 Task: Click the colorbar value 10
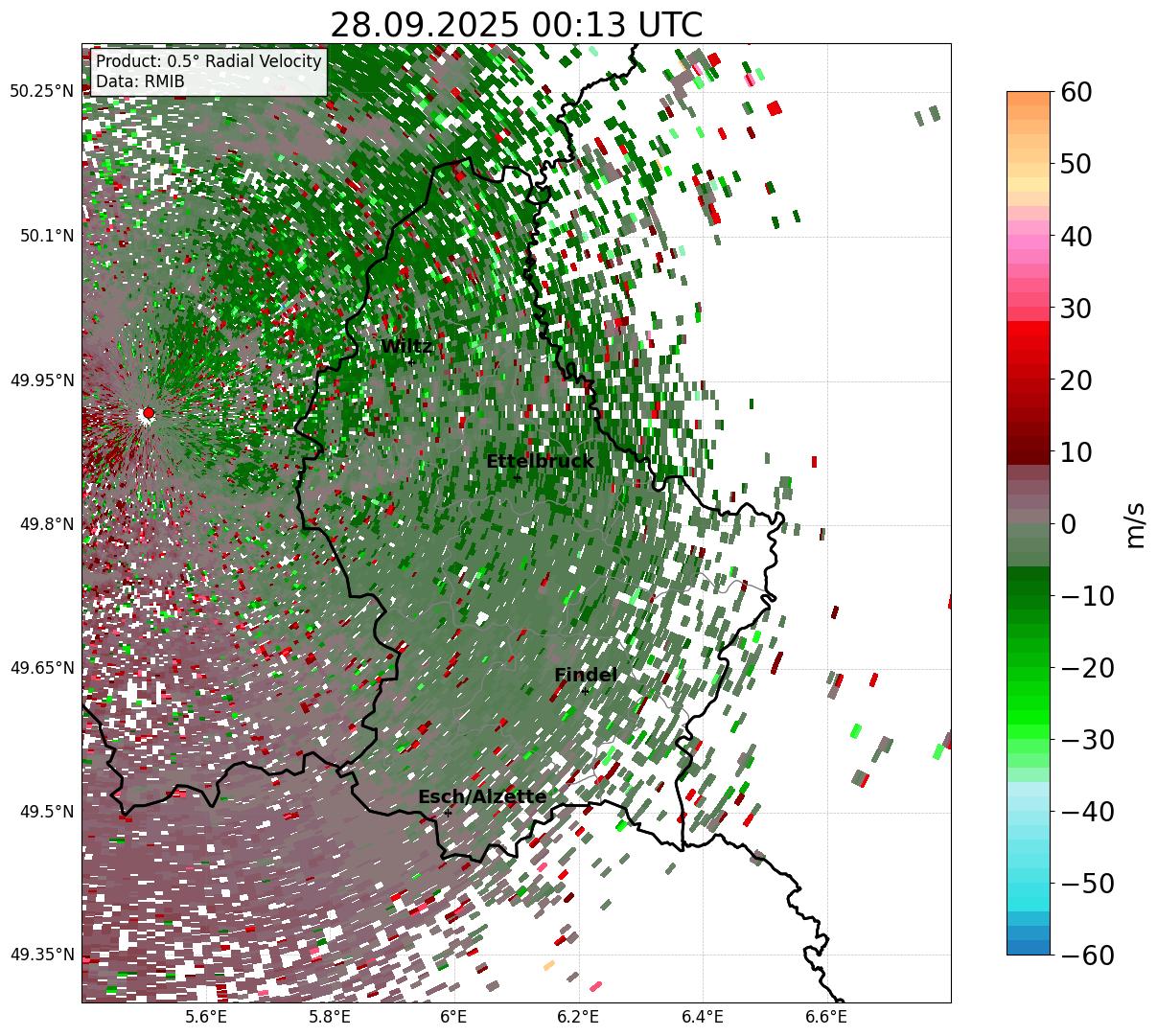point(1075,451)
